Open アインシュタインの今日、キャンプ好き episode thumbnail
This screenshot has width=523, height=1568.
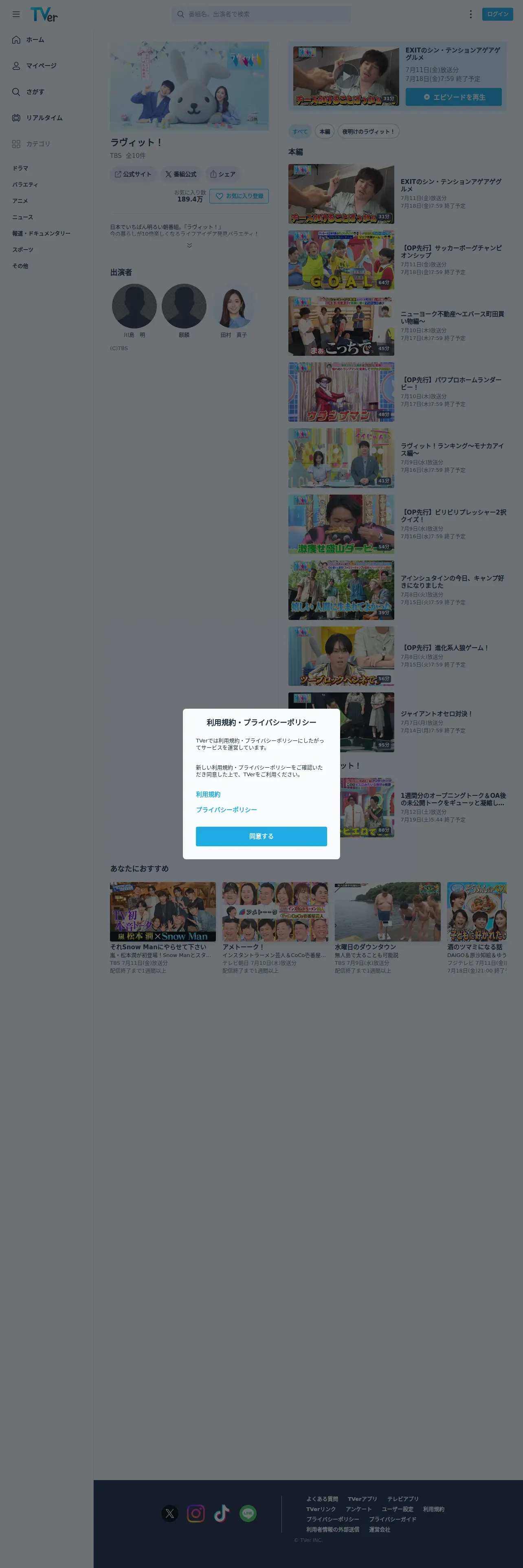click(341, 590)
